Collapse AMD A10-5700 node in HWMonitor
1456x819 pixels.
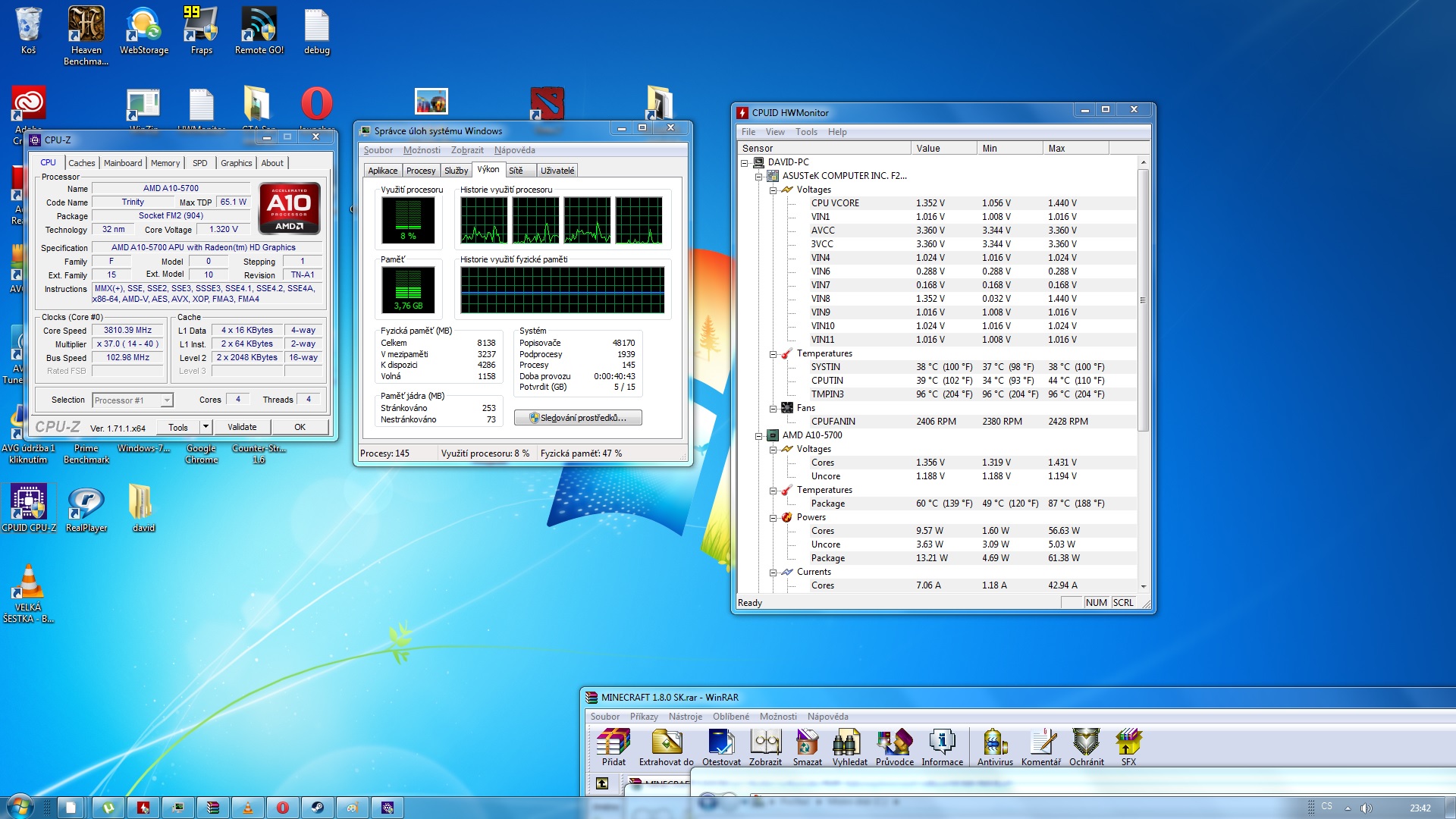coord(758,435)
